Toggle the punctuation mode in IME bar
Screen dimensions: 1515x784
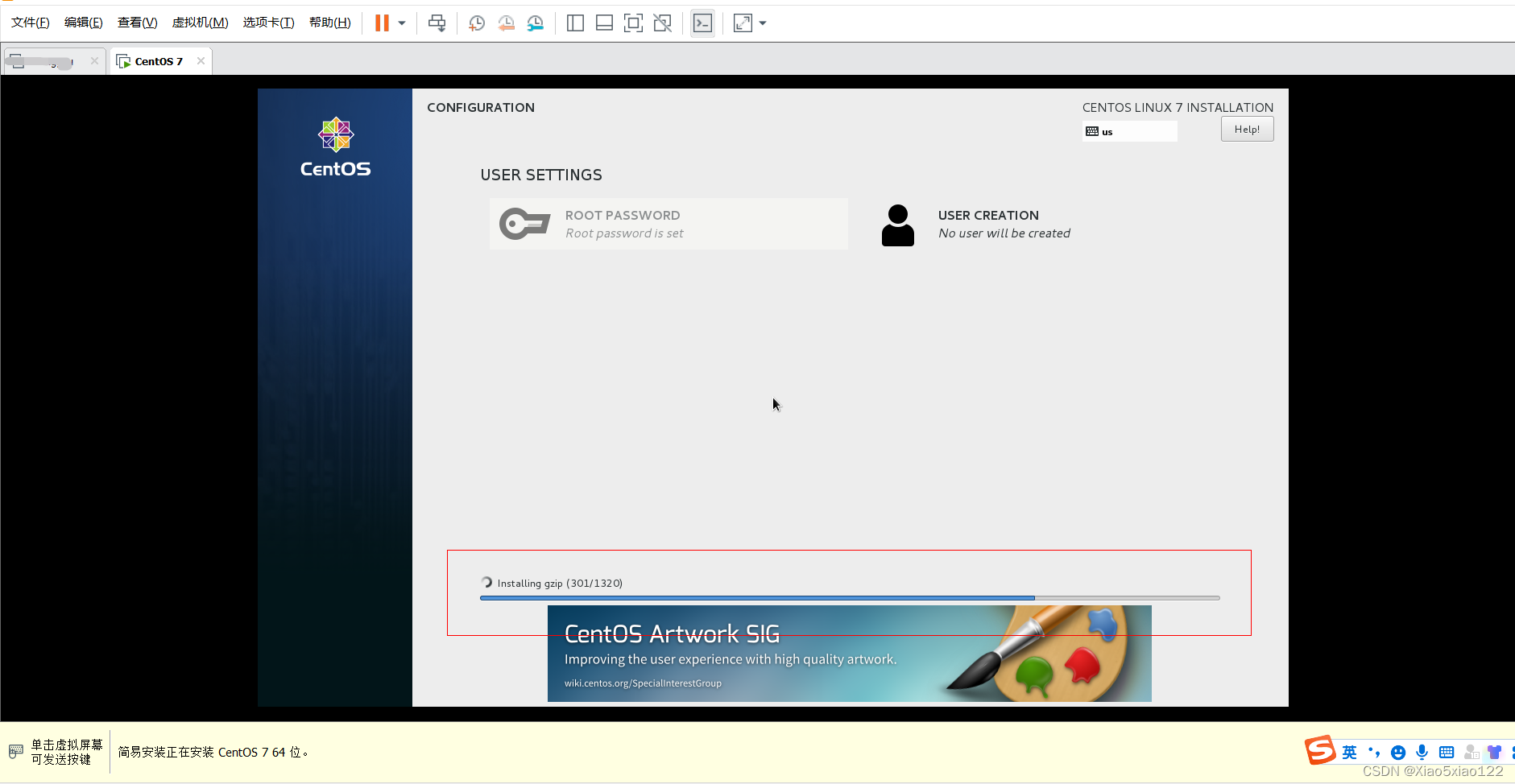1374,753
